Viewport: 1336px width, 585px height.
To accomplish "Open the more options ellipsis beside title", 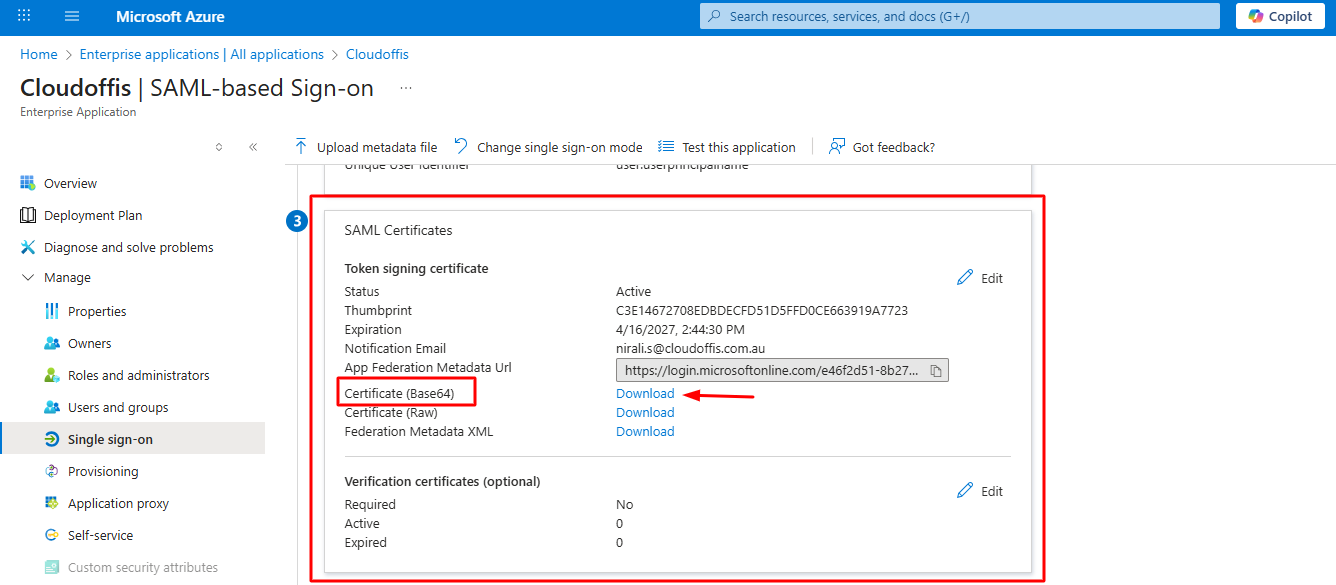I will click(406, 88).
